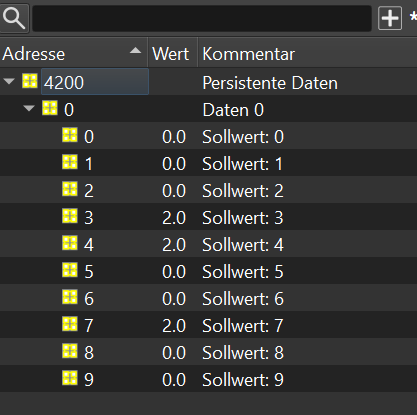The width and height of the screenshot is (417, 415).
Task: Collapse the 4200 Persistente Daten node
Action: tap(9, 81)
